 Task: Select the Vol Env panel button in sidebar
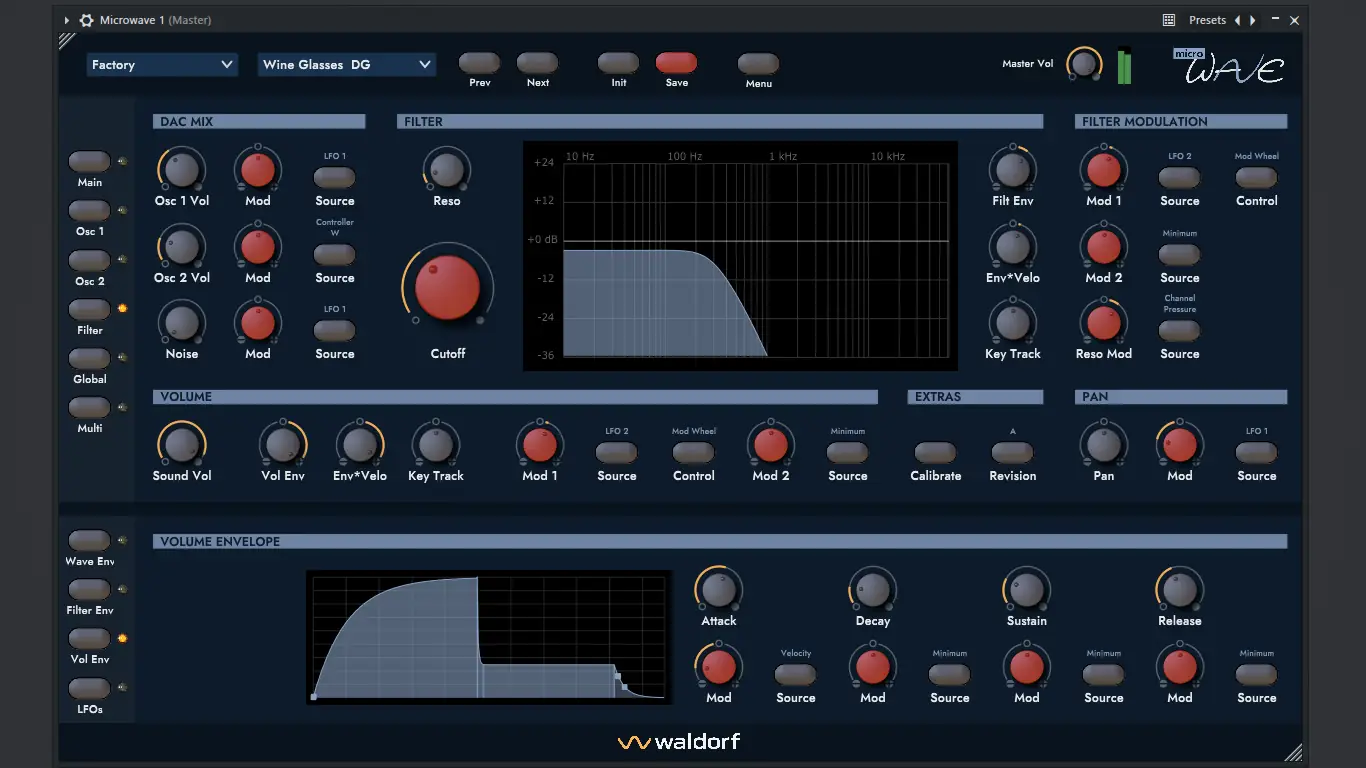pos(89,638)
